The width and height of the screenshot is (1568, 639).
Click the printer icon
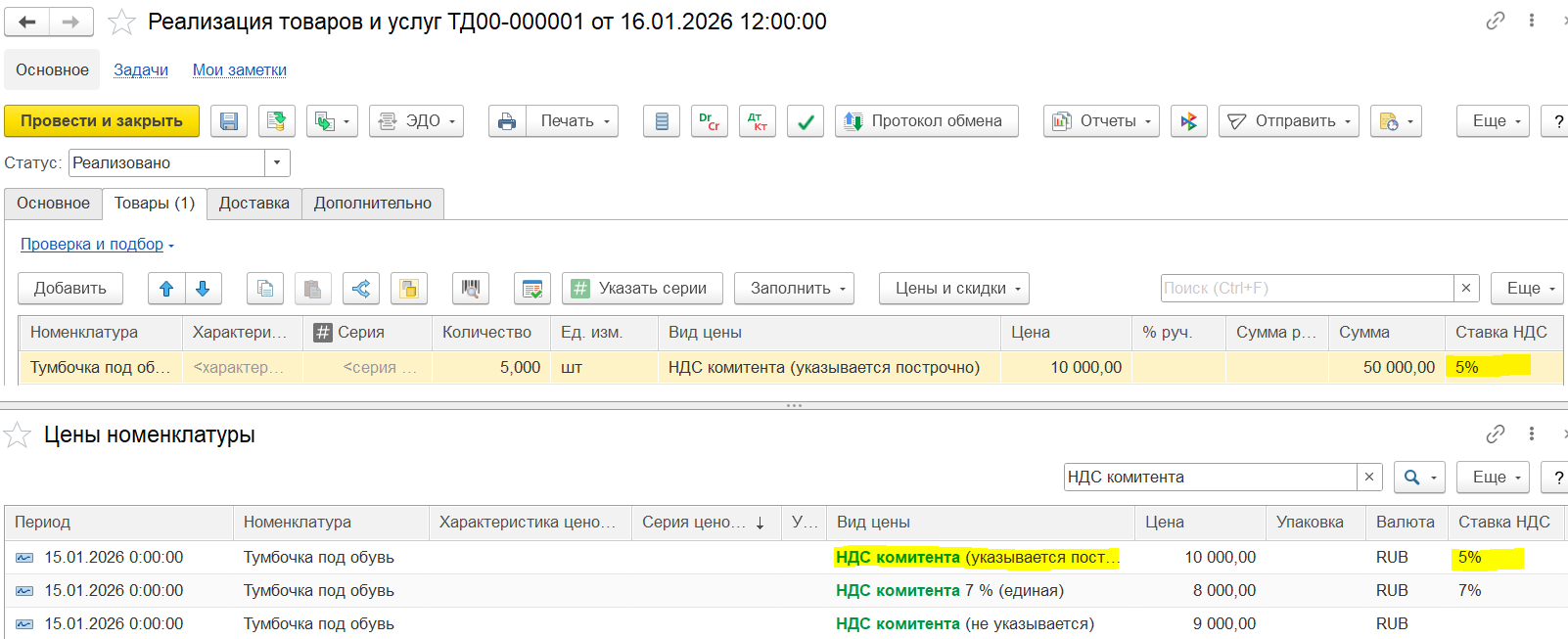(507, 121)
